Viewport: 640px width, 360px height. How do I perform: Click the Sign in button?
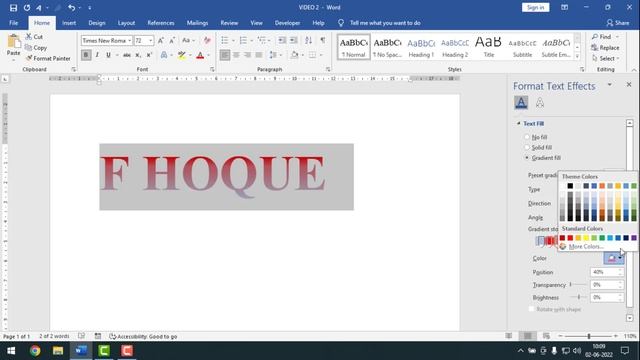point(536,7)
